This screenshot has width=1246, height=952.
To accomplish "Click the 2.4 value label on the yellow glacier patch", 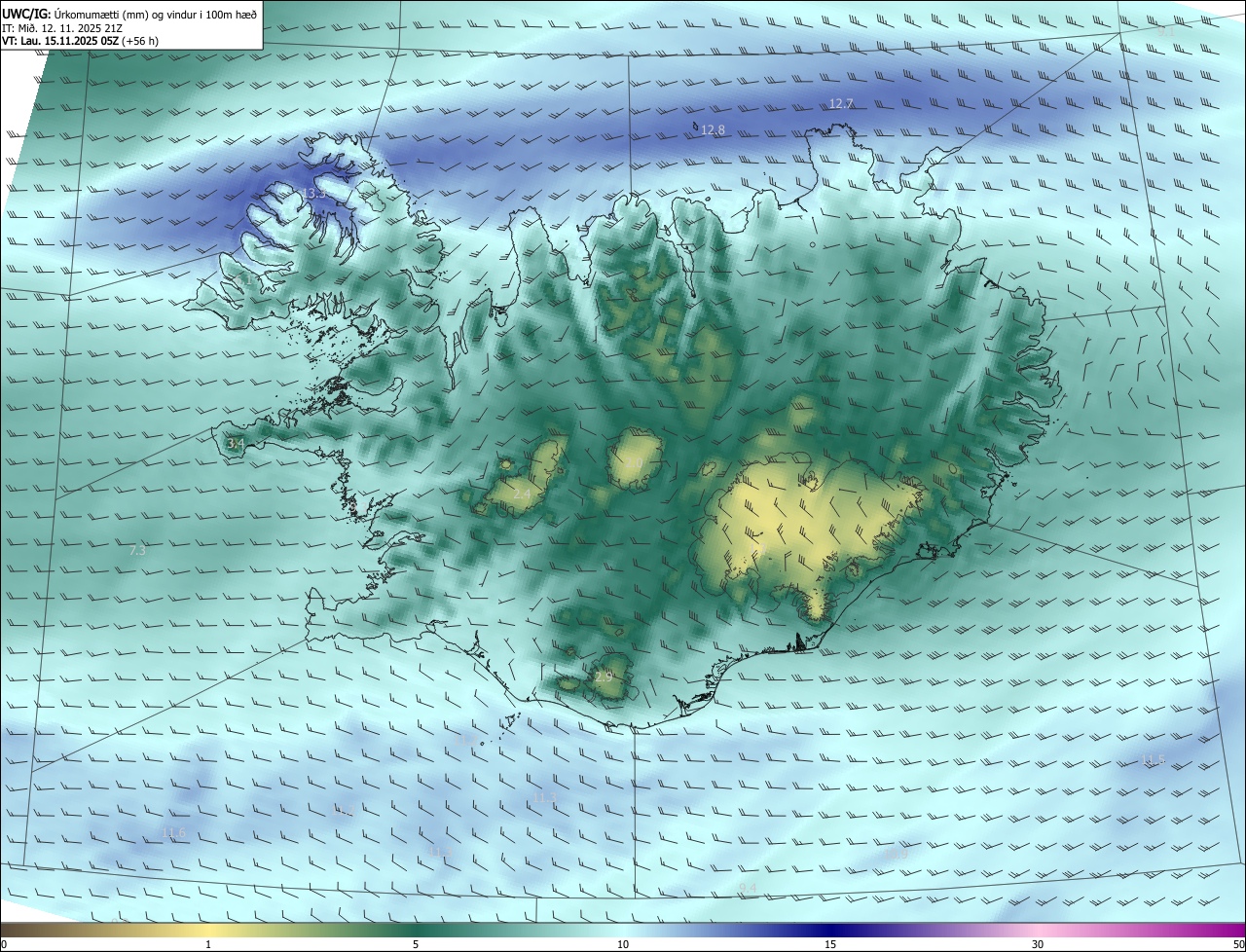I will [x=522, y=494].
